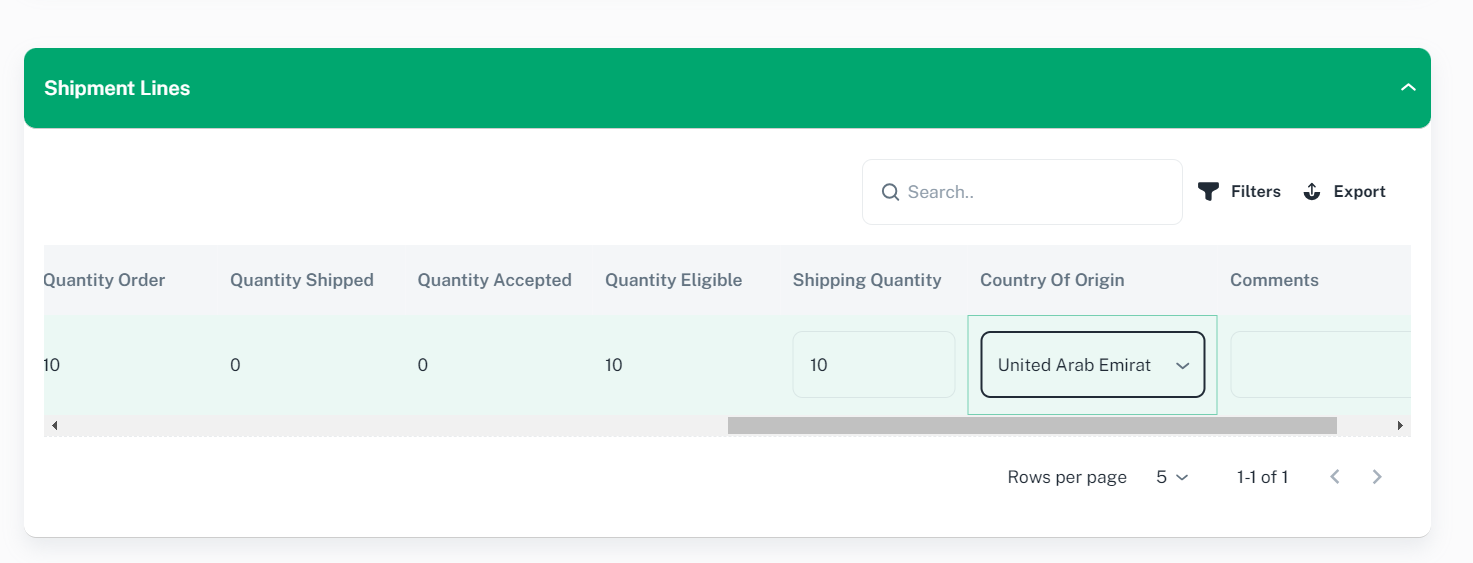Click the Shipping Quantity input field
This screenshot has height=563, width=1473.
(873, 365)
